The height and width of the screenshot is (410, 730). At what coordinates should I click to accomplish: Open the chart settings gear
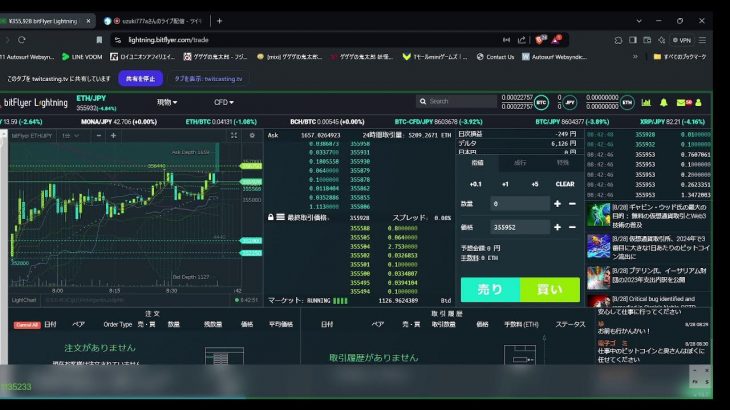click(252, 135)
